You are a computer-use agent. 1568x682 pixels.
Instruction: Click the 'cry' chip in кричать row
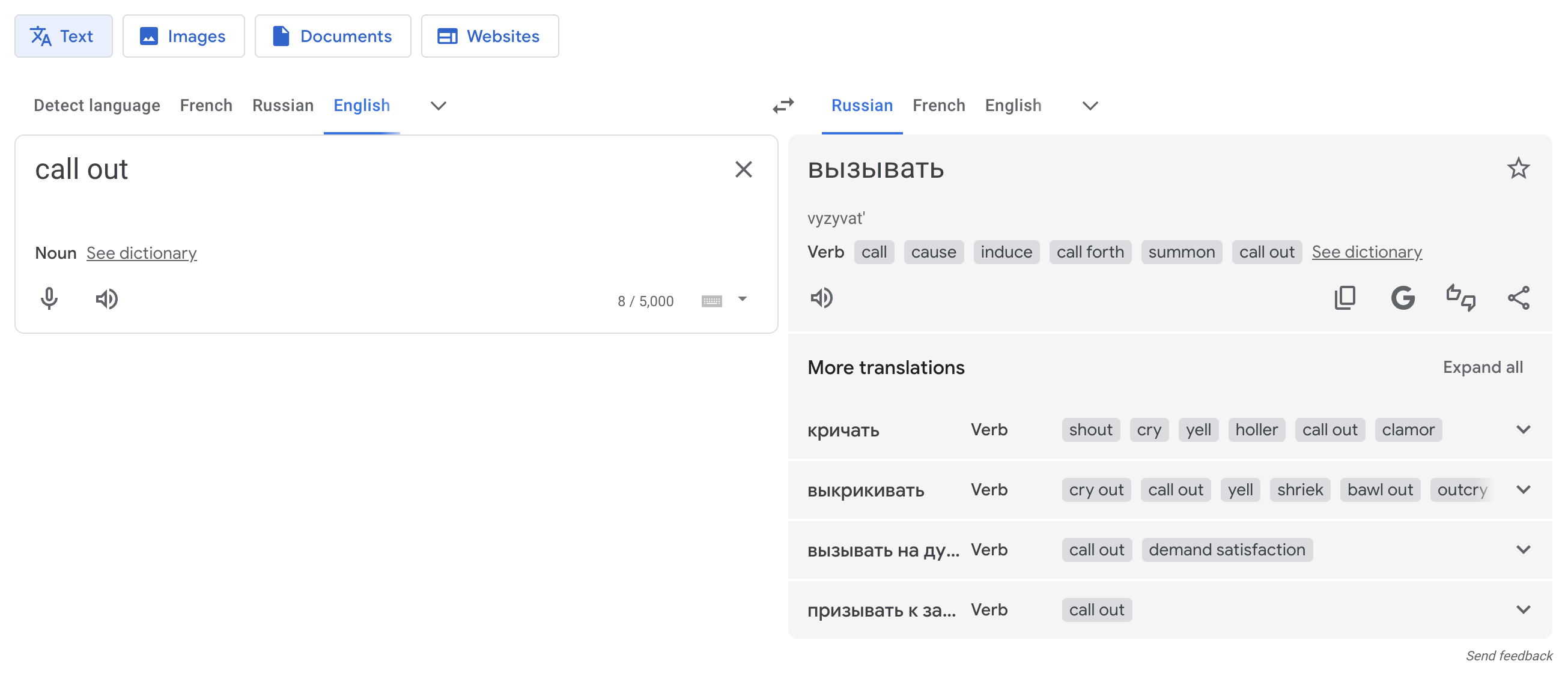pos(1149,429)
